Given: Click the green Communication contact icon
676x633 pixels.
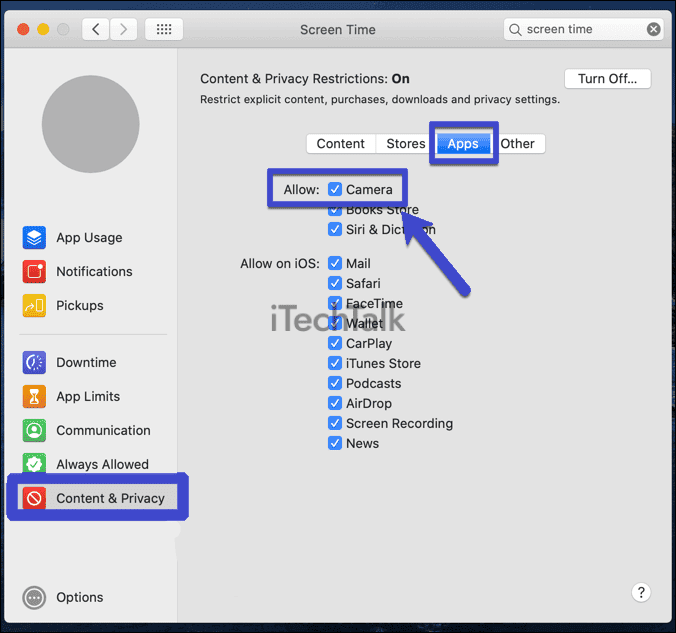Looking at the screenshot, I should click(34, 430).
